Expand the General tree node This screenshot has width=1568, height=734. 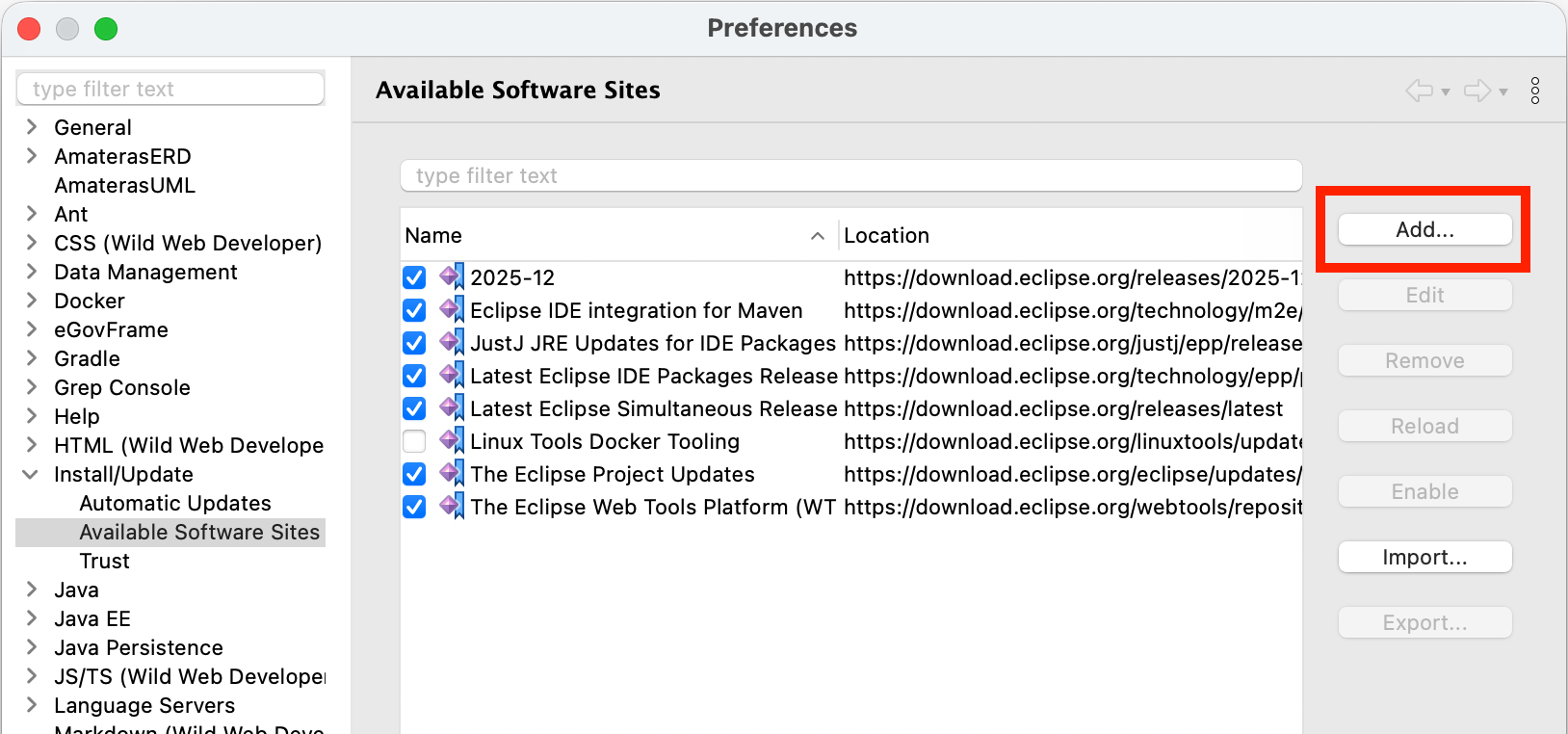[x=32, y=127]
